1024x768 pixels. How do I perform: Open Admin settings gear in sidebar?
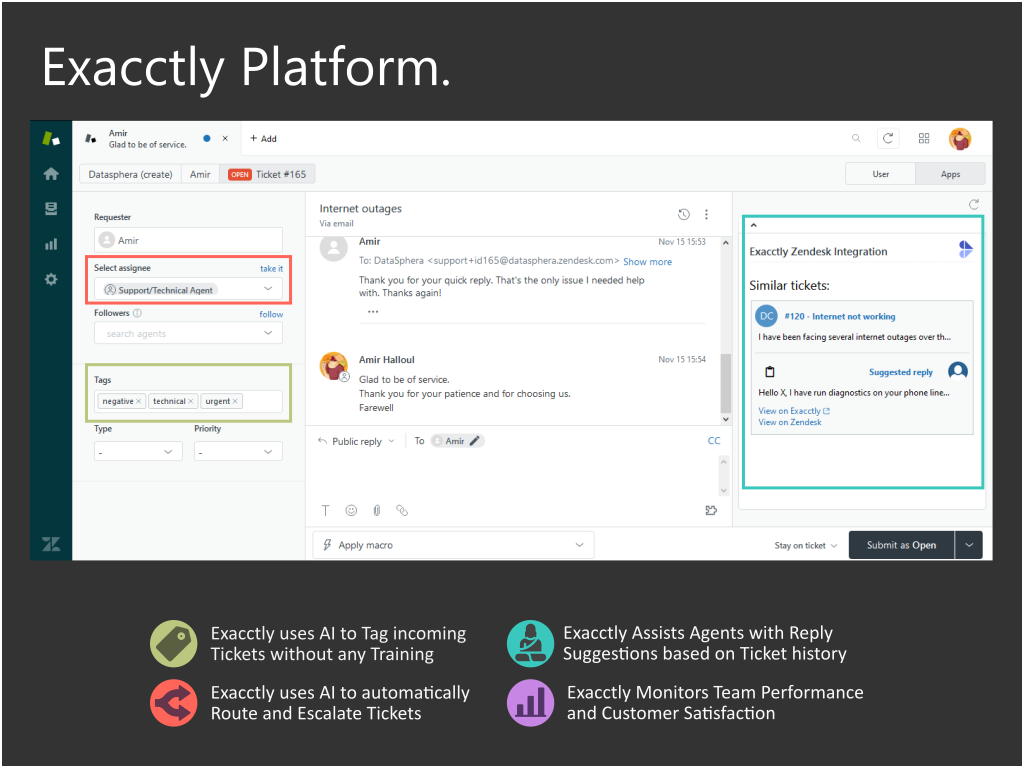tap(50, 280)
